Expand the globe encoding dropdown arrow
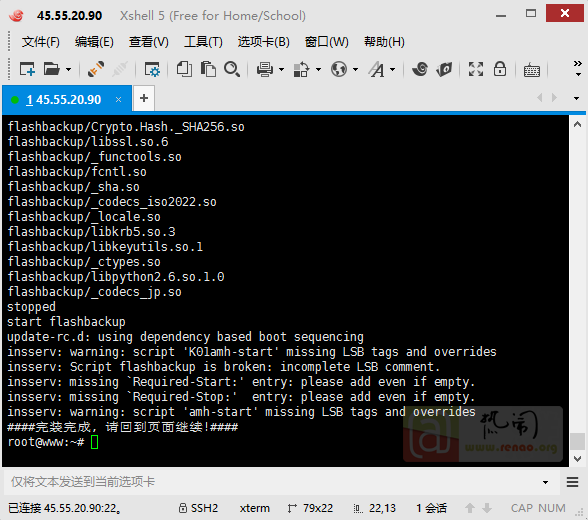 click(x=356, y=69)
